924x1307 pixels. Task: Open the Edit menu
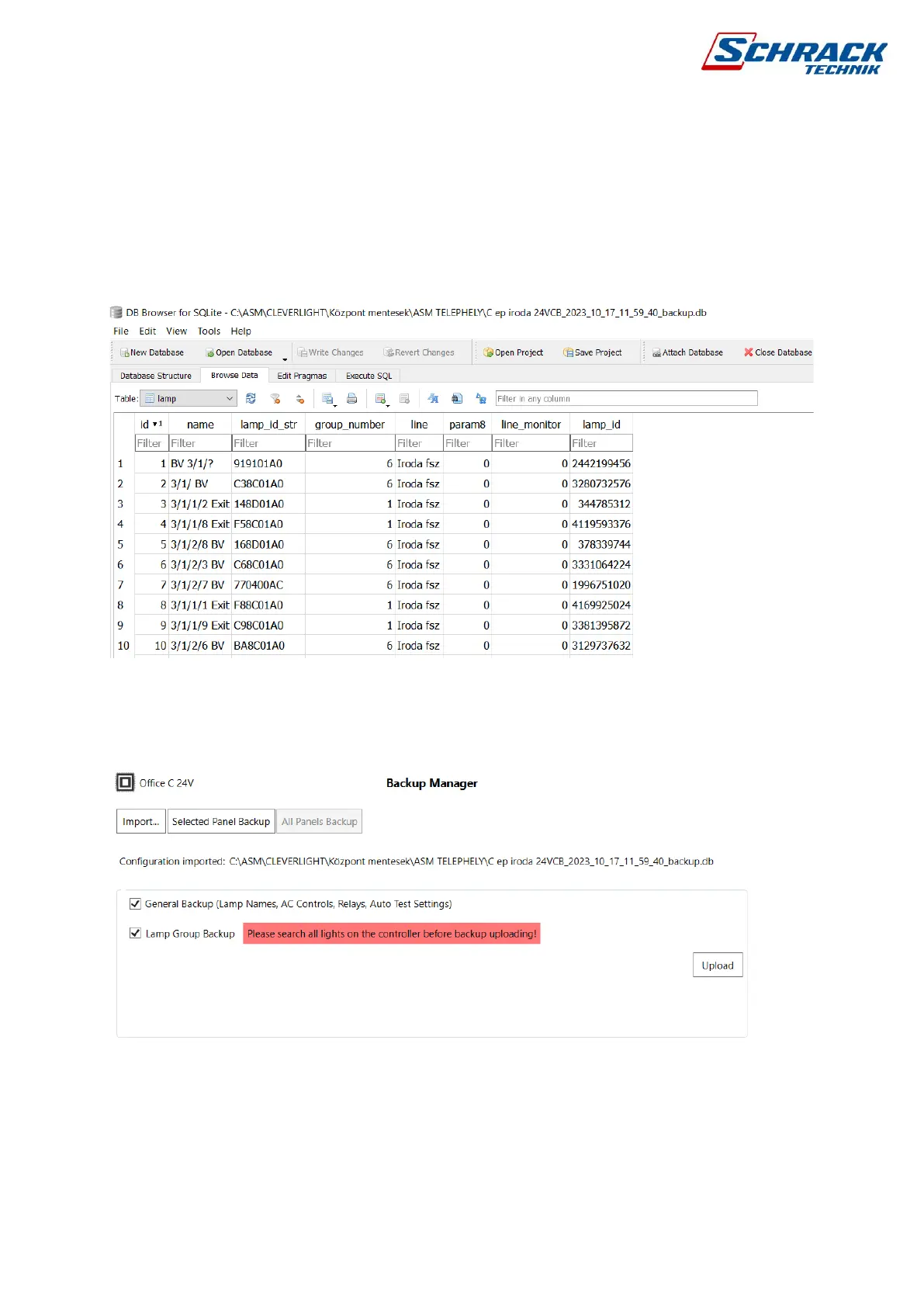pos(147,331)
